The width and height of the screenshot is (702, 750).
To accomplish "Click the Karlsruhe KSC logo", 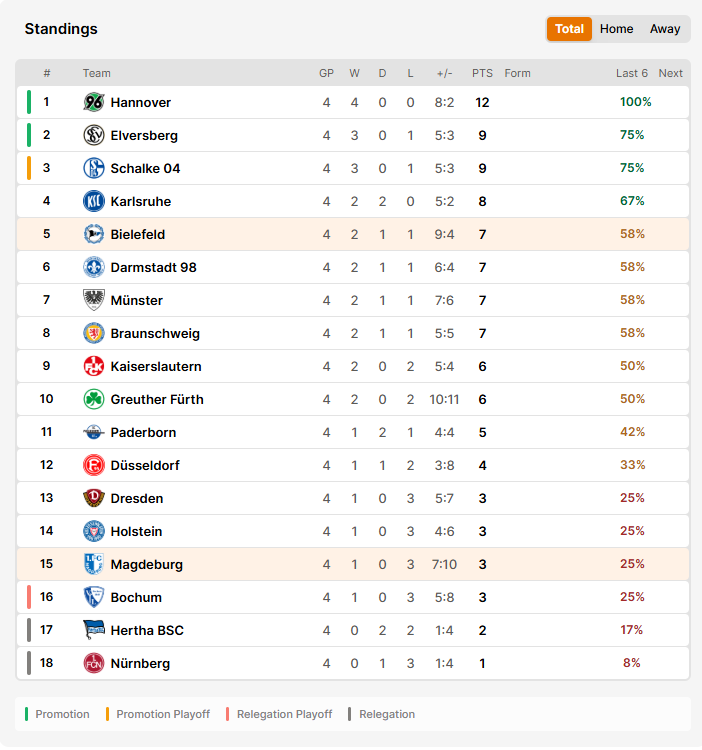I will click(x=94, y=201).
